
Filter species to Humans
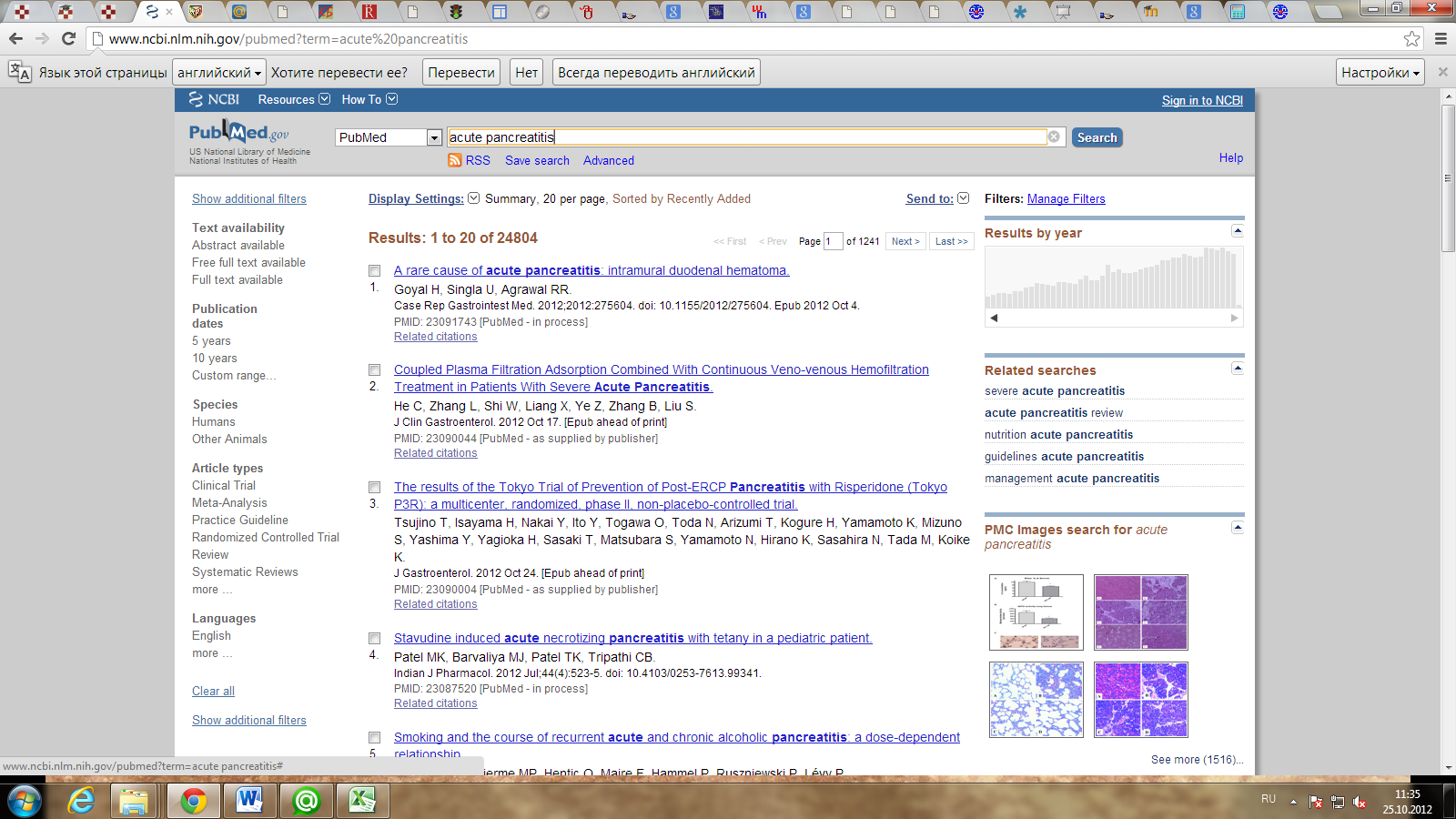coord(214,421)
